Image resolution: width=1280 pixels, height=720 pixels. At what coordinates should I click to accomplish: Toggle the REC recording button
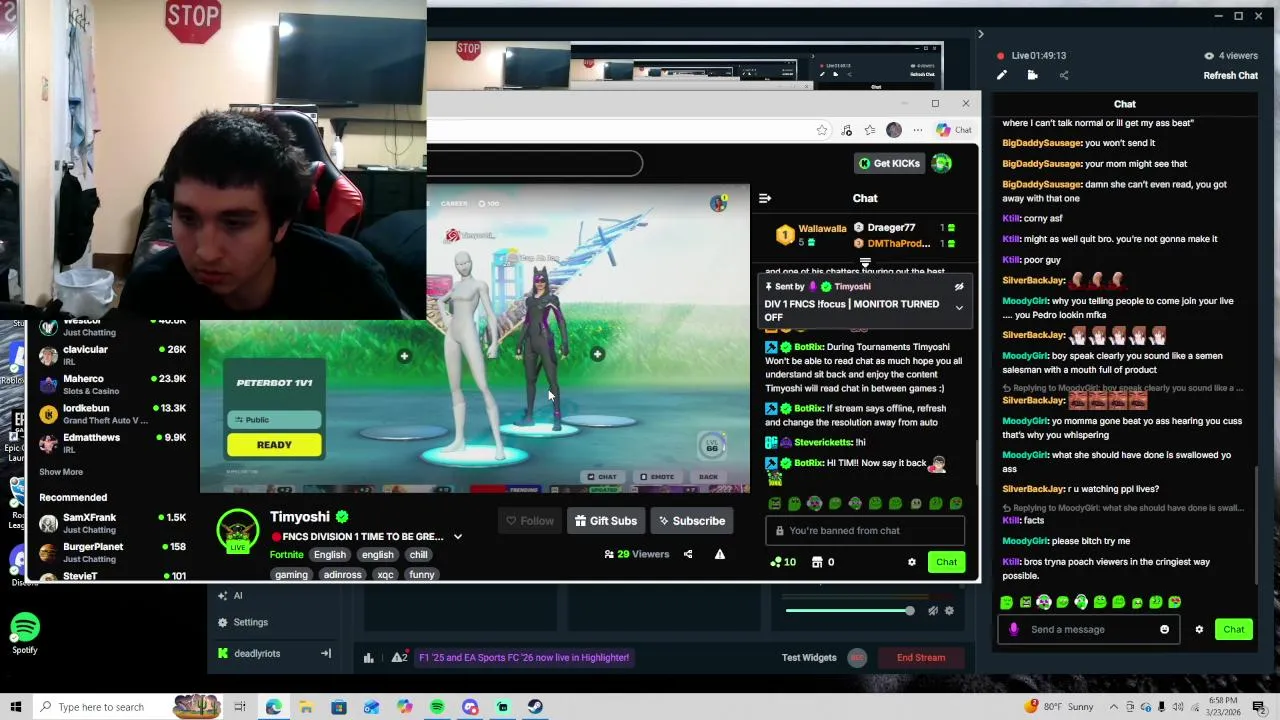857,658
